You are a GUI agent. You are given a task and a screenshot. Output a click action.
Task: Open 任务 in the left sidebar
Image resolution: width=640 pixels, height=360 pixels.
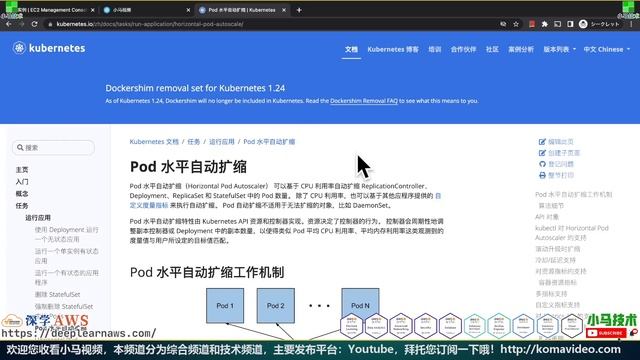click(x=22, y=206)
